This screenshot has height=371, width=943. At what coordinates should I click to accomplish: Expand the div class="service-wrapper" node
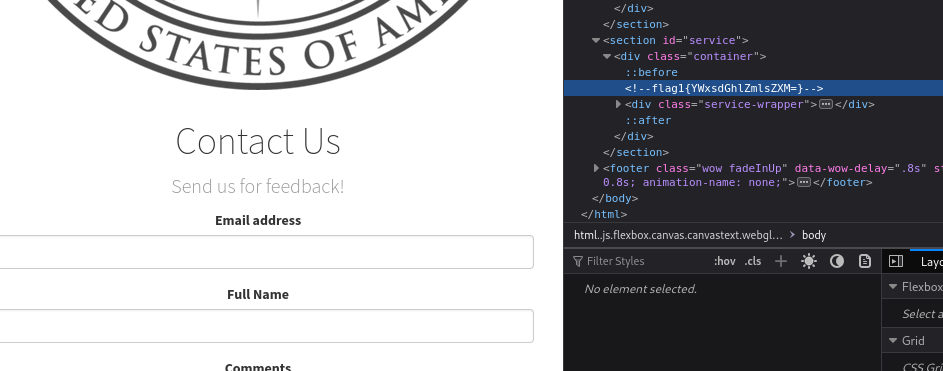coord(618,105)
